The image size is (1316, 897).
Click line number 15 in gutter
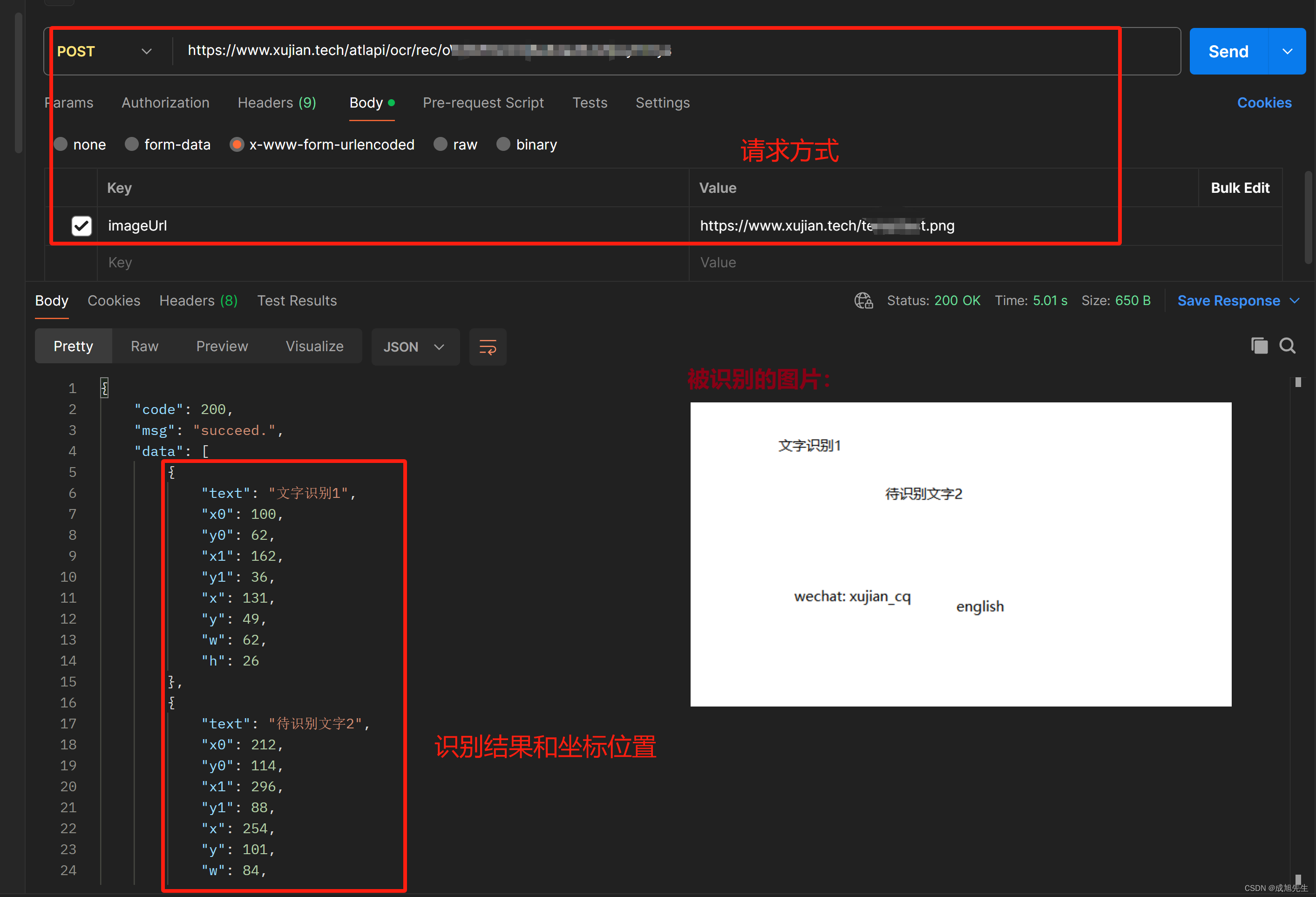click(x=68, y=682)
